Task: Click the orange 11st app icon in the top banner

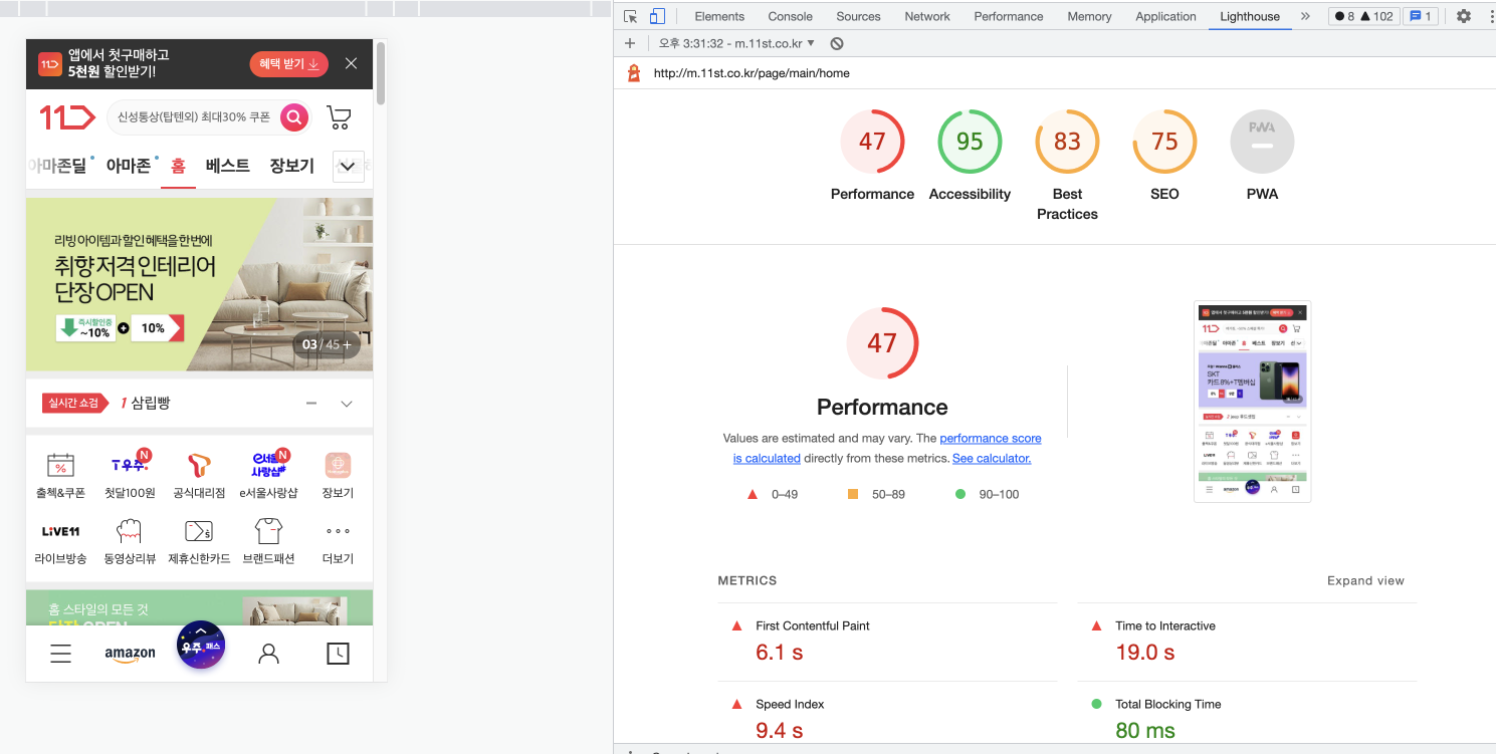Action: [x=50, y=64]
